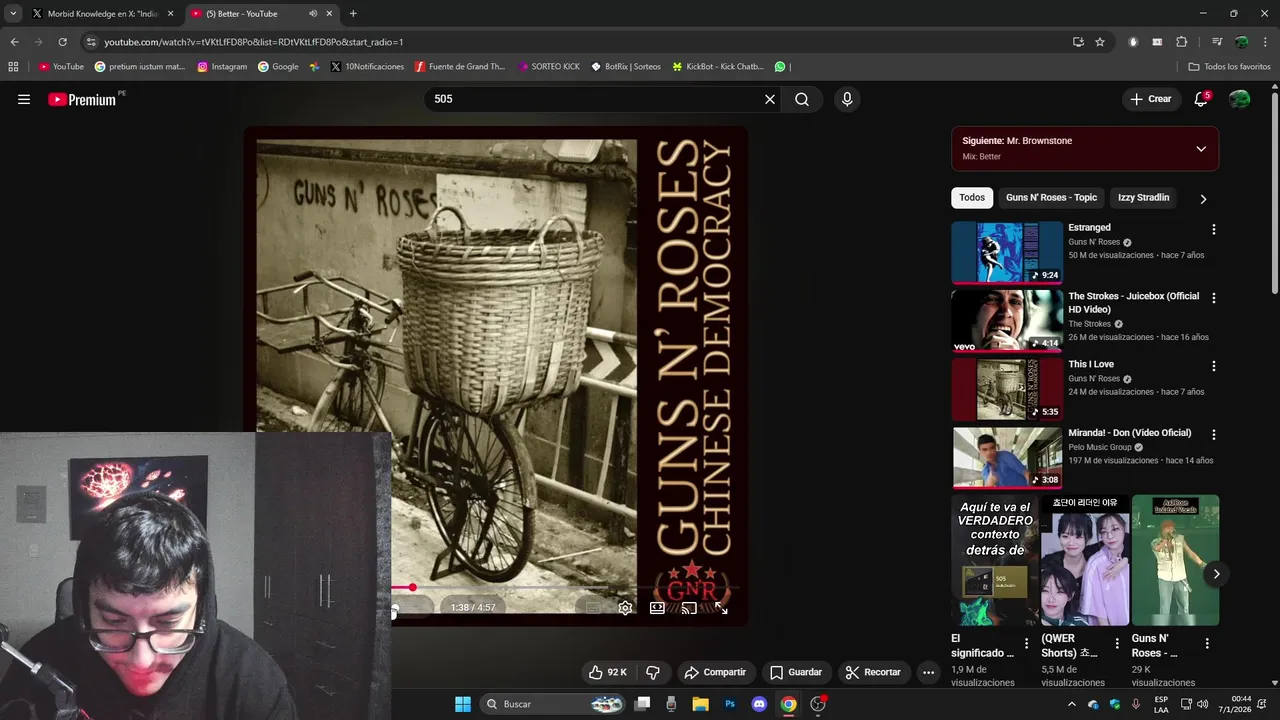The width and height of the screenshot is (1280, 720).
Task: Open options for Miranda! Don video
Action: coord(1214,435)
